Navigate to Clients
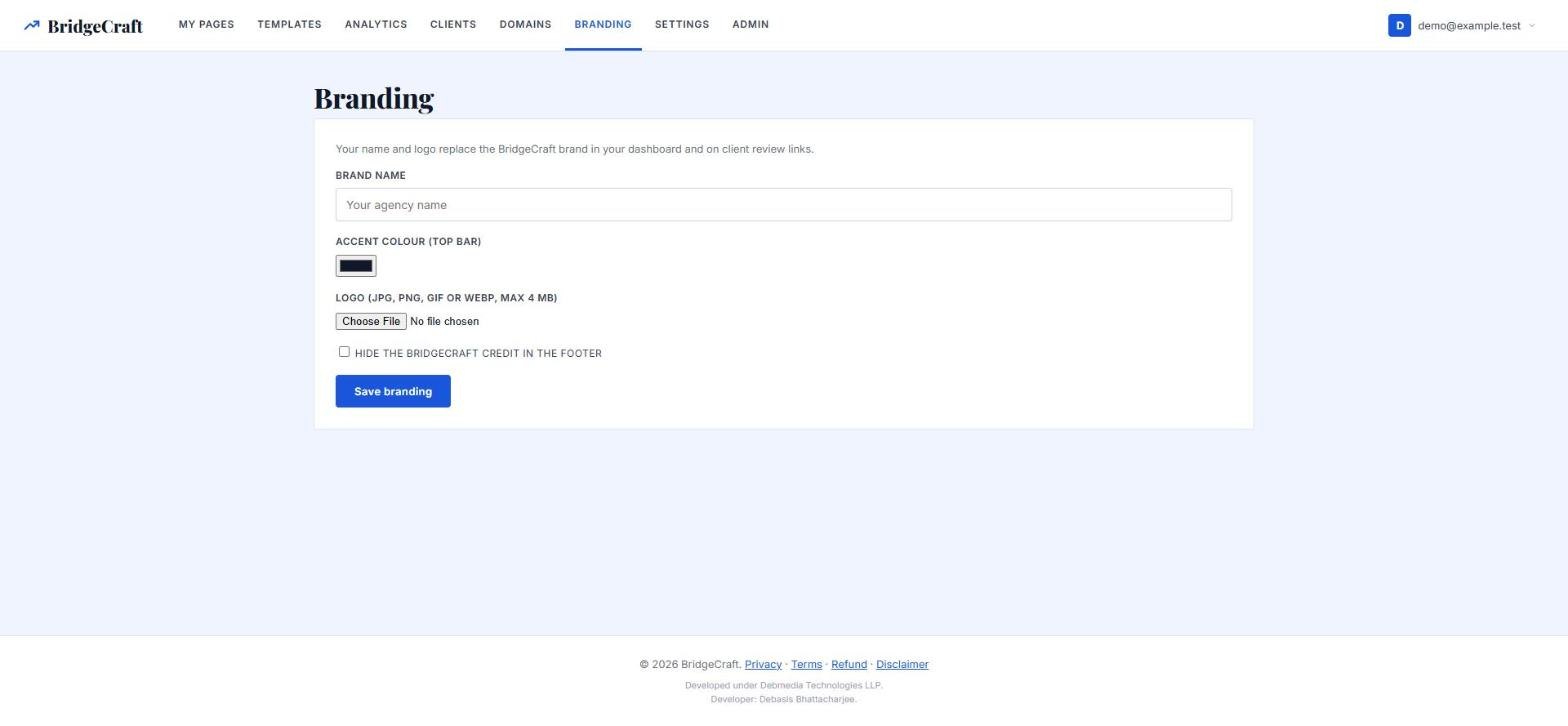 (453, 24)
